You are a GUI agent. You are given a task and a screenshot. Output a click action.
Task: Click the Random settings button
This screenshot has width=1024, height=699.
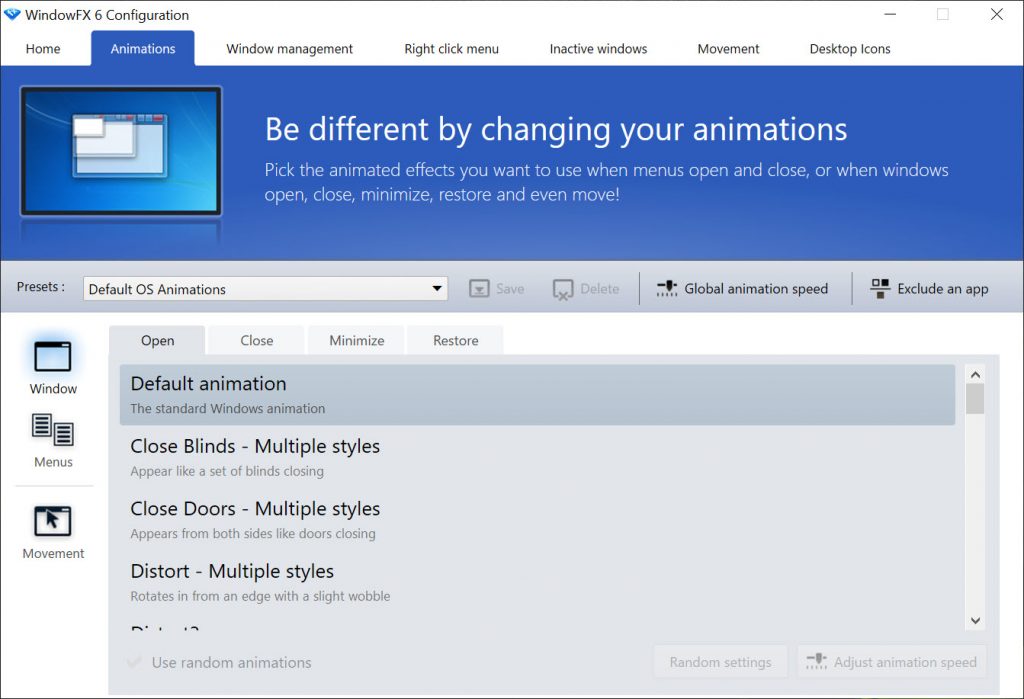coord(720,662)
